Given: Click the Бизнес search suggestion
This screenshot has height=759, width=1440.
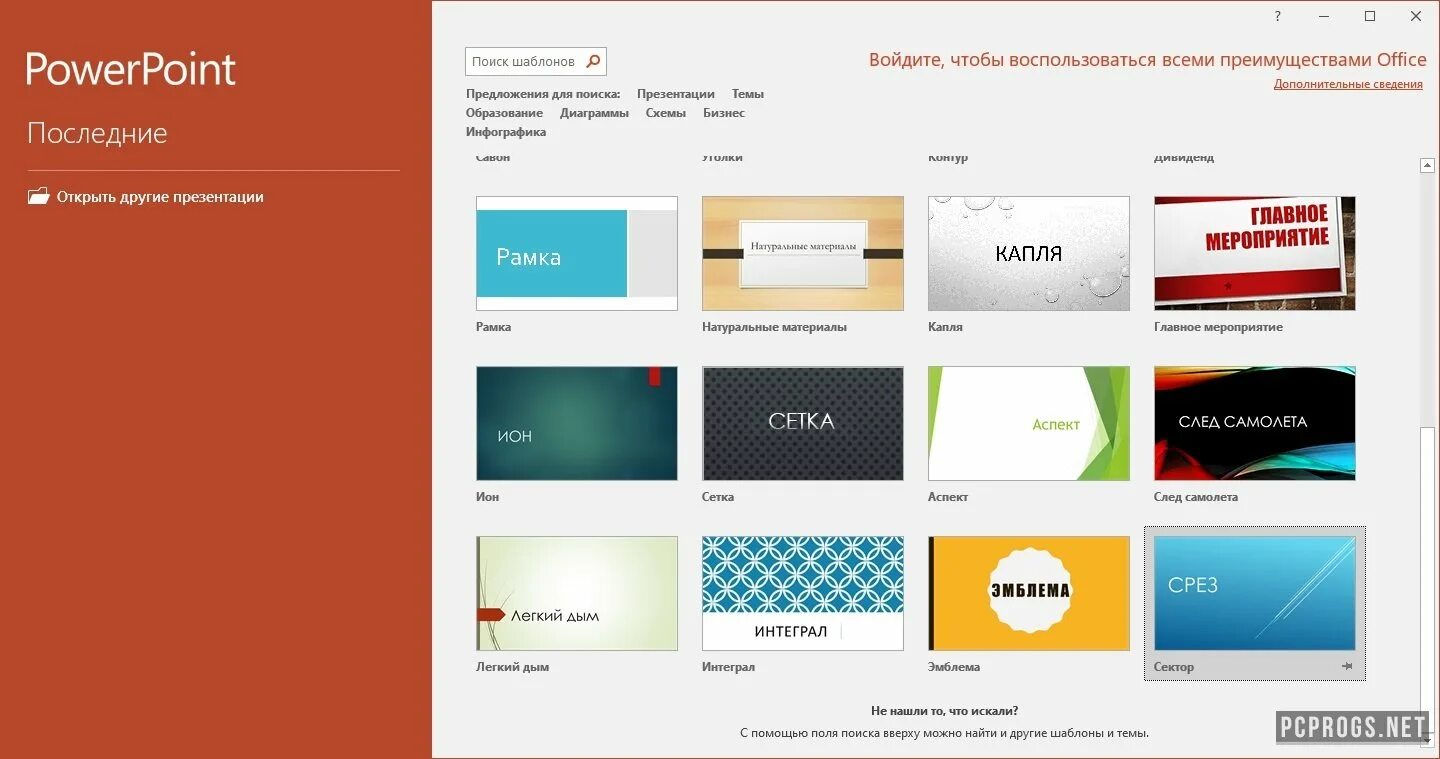Looking at the screenshot, I should [x=724, y=113].
